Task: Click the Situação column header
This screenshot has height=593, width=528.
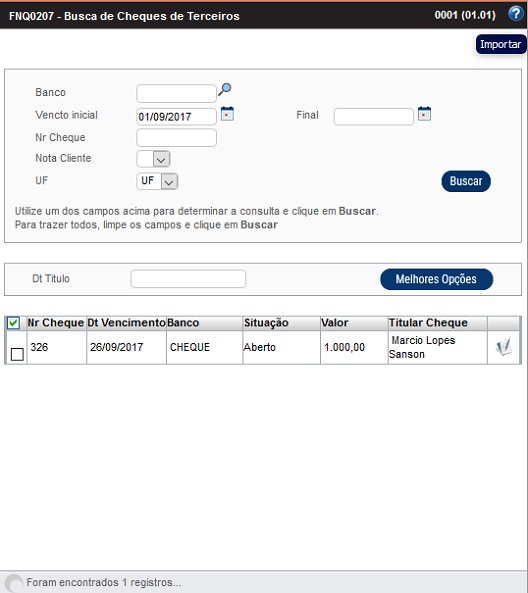Action: click(x=281, y=323)
